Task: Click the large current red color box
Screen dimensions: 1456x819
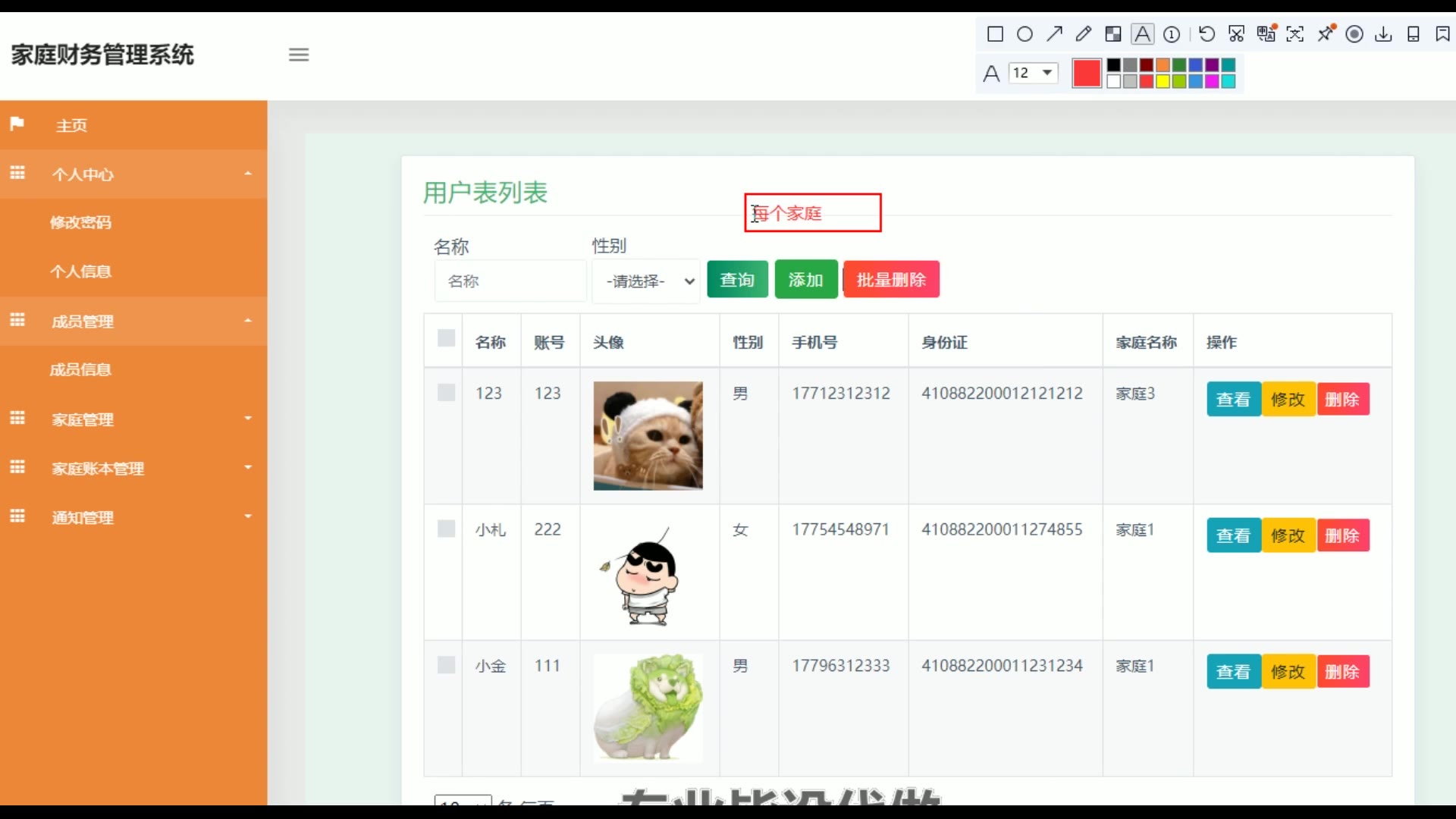Action: pos(1087,74)
